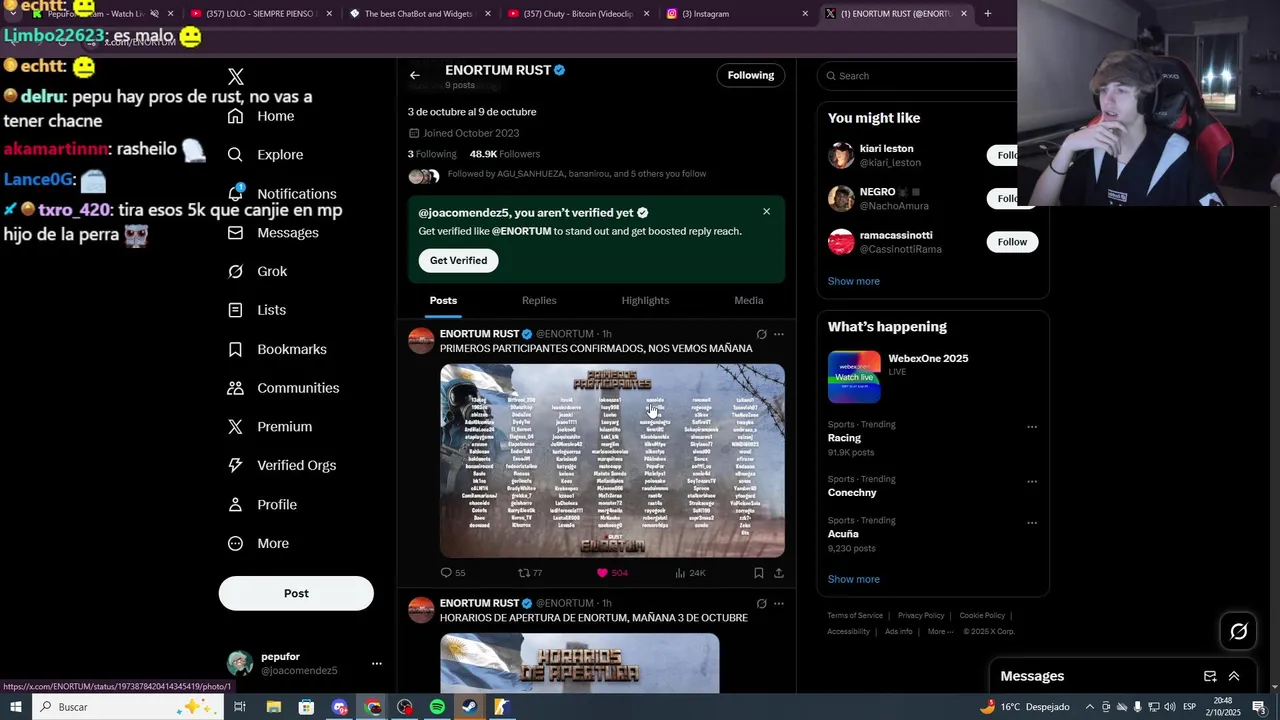Switch to the Instagram browser tab
Image resolution: width=1280 pixels, height=720 pixels.
tap(737, 14)
